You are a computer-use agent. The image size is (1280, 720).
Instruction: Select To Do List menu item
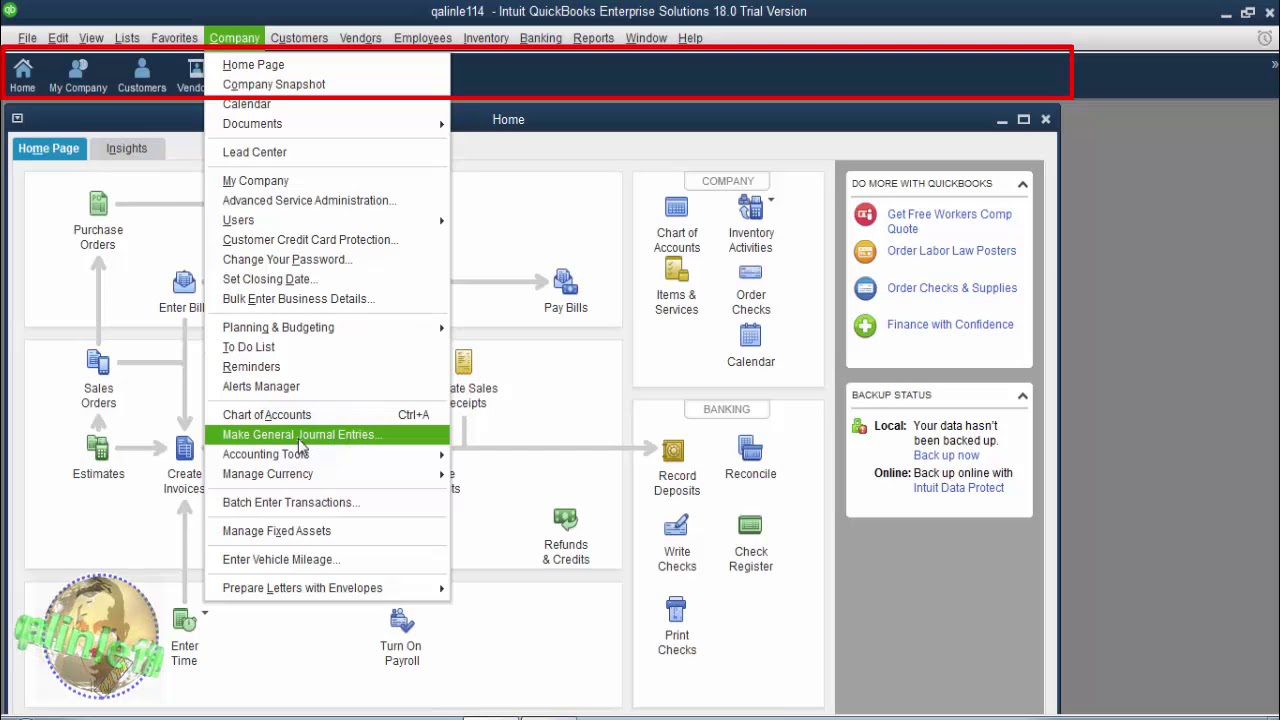tap(328, 347)
